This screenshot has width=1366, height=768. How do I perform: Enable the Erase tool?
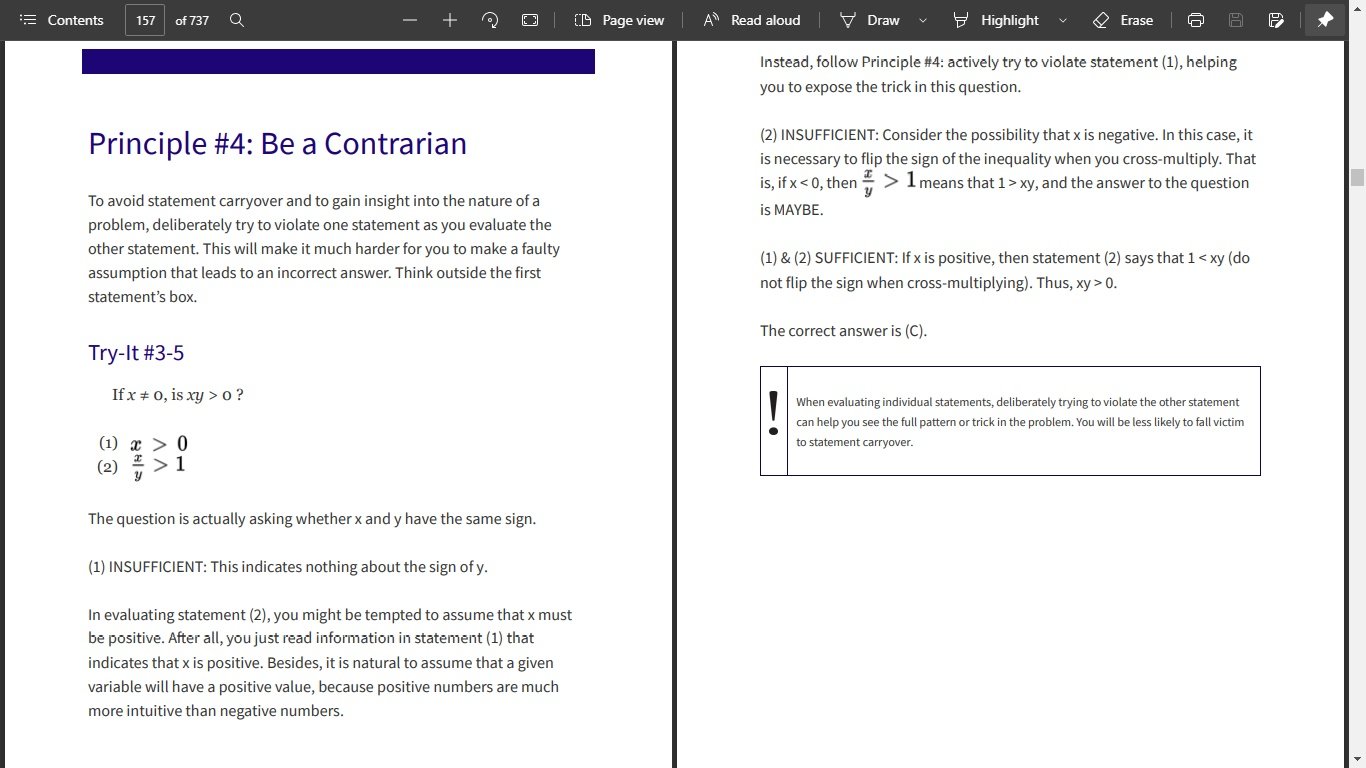[x=1123, y=20]
